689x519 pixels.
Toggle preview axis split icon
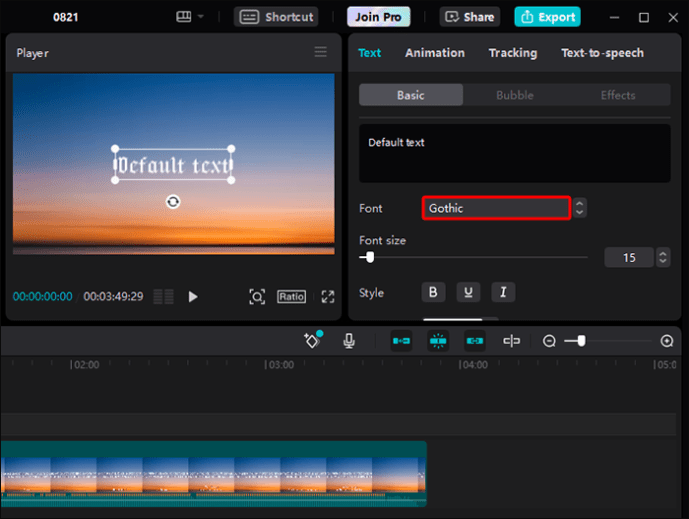(511, 341)
